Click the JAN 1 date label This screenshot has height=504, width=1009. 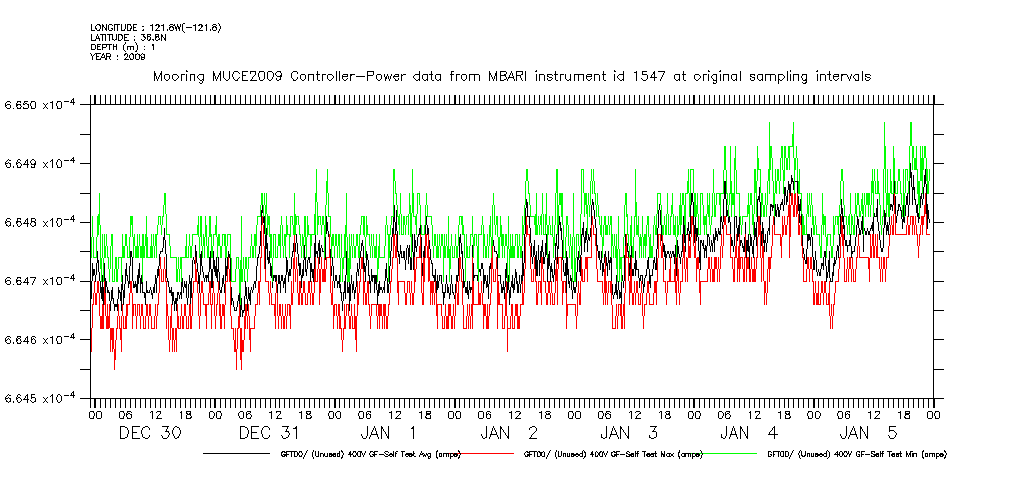390,433
